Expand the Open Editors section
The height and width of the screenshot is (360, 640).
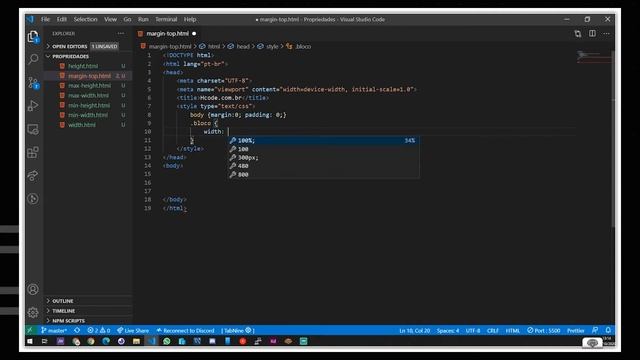click(x=88, y=46)
